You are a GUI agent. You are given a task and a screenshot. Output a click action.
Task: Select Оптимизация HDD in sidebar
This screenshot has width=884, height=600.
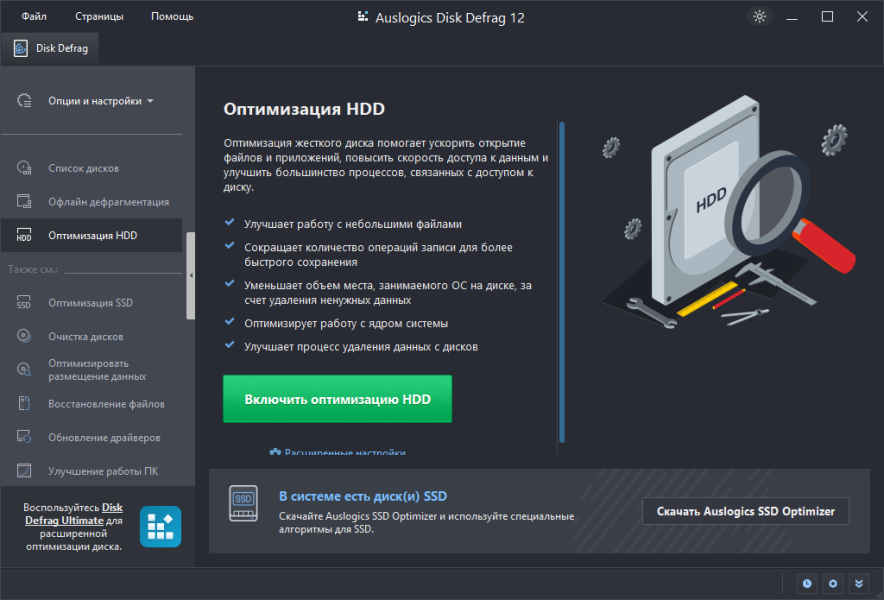[x=92, y=235]
